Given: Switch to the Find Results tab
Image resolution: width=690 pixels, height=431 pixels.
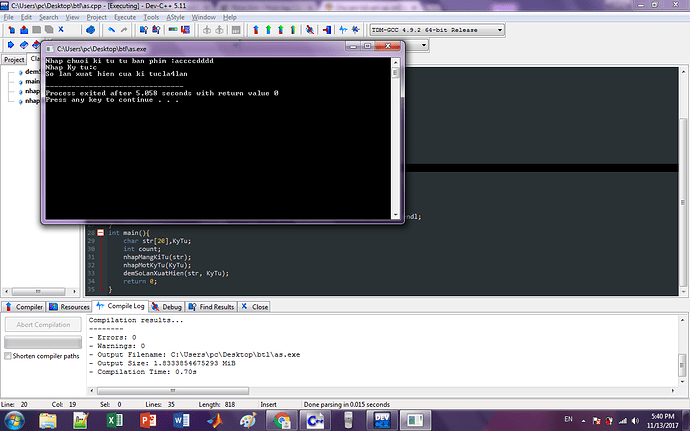Looking at the screenshot, I should pos(214,307).
